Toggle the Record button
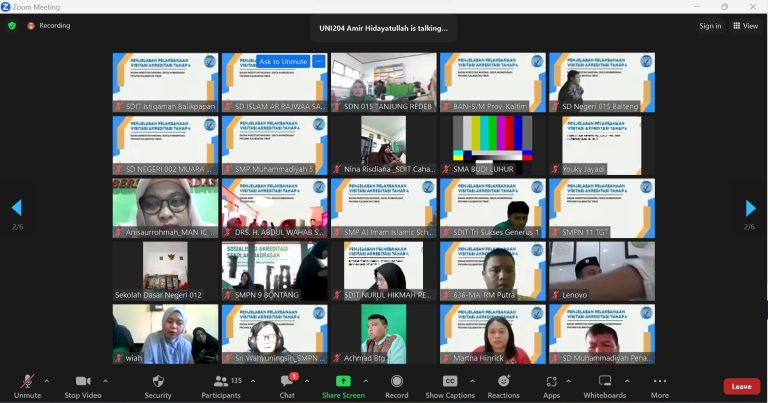 (397, 386)
